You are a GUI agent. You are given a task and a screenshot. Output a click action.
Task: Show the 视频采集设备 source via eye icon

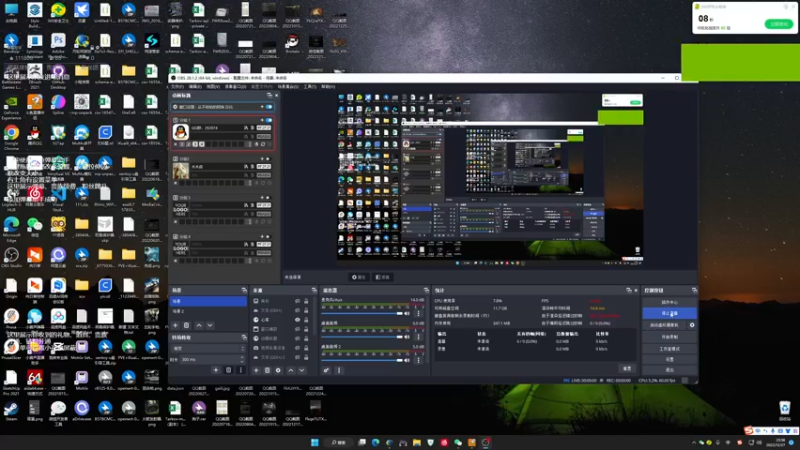297,348
